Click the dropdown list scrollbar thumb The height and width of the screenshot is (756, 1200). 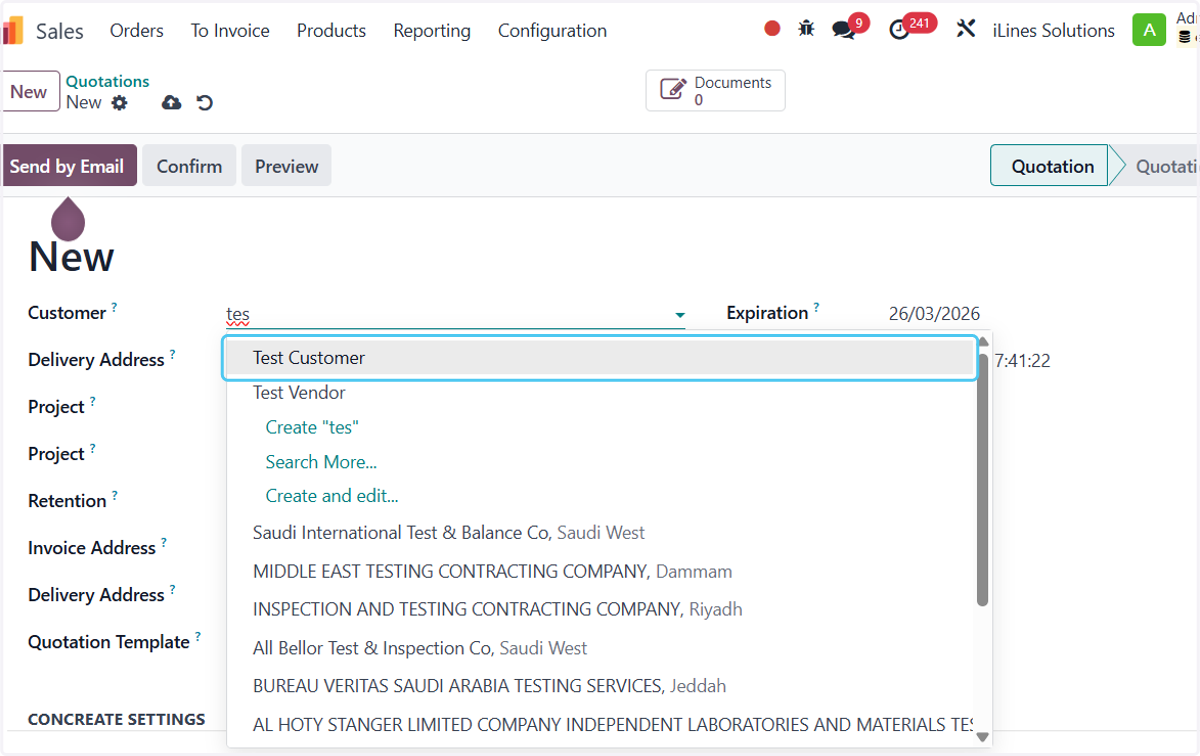[x=983, y=478]
